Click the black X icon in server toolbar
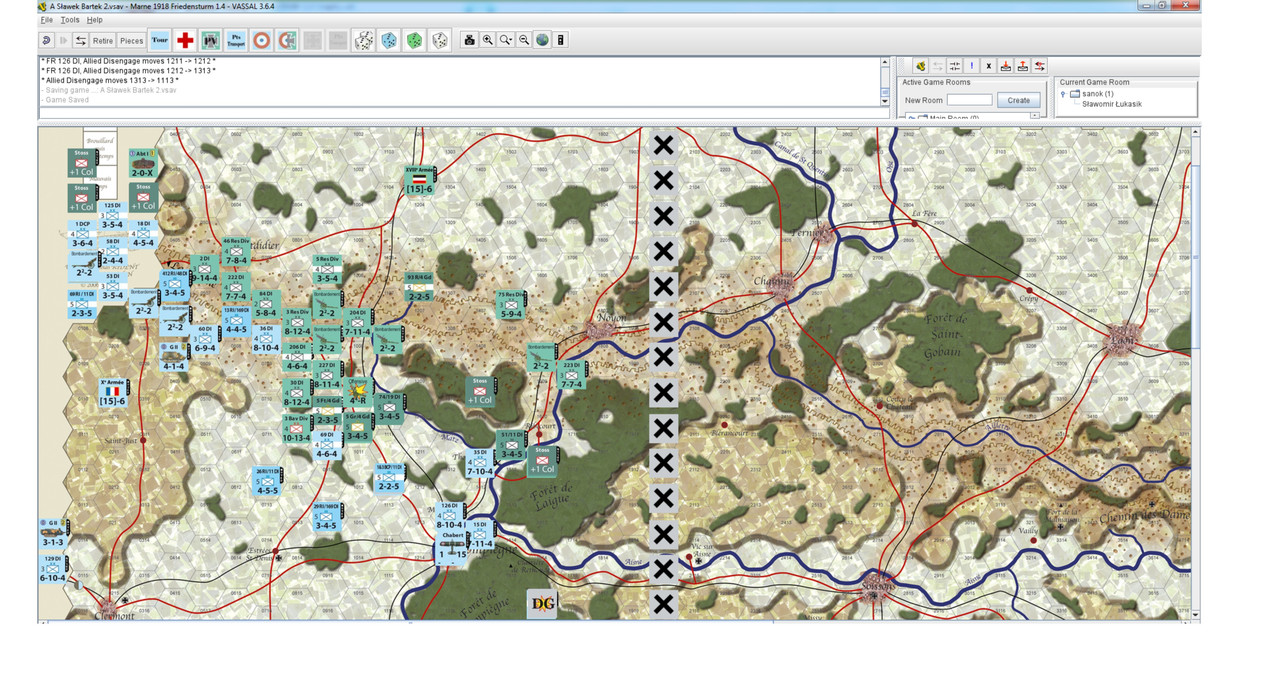 click(989, 66)
